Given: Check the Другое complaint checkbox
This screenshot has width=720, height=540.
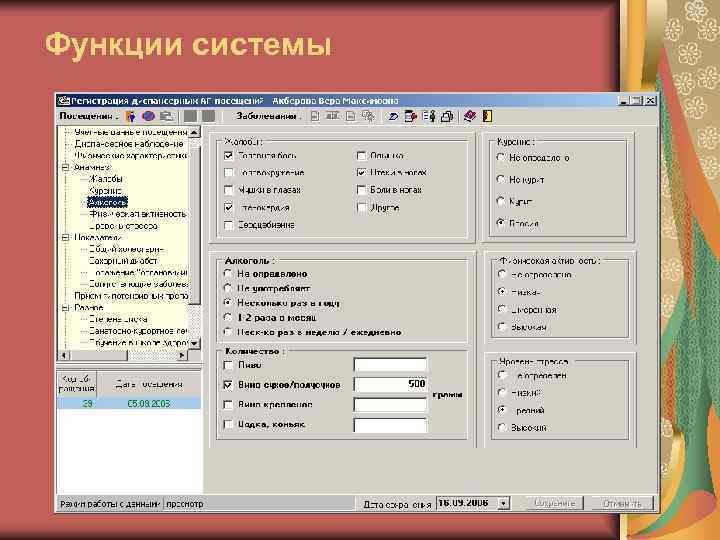Looking at the screenshot, I should click(x=361, y=208).
